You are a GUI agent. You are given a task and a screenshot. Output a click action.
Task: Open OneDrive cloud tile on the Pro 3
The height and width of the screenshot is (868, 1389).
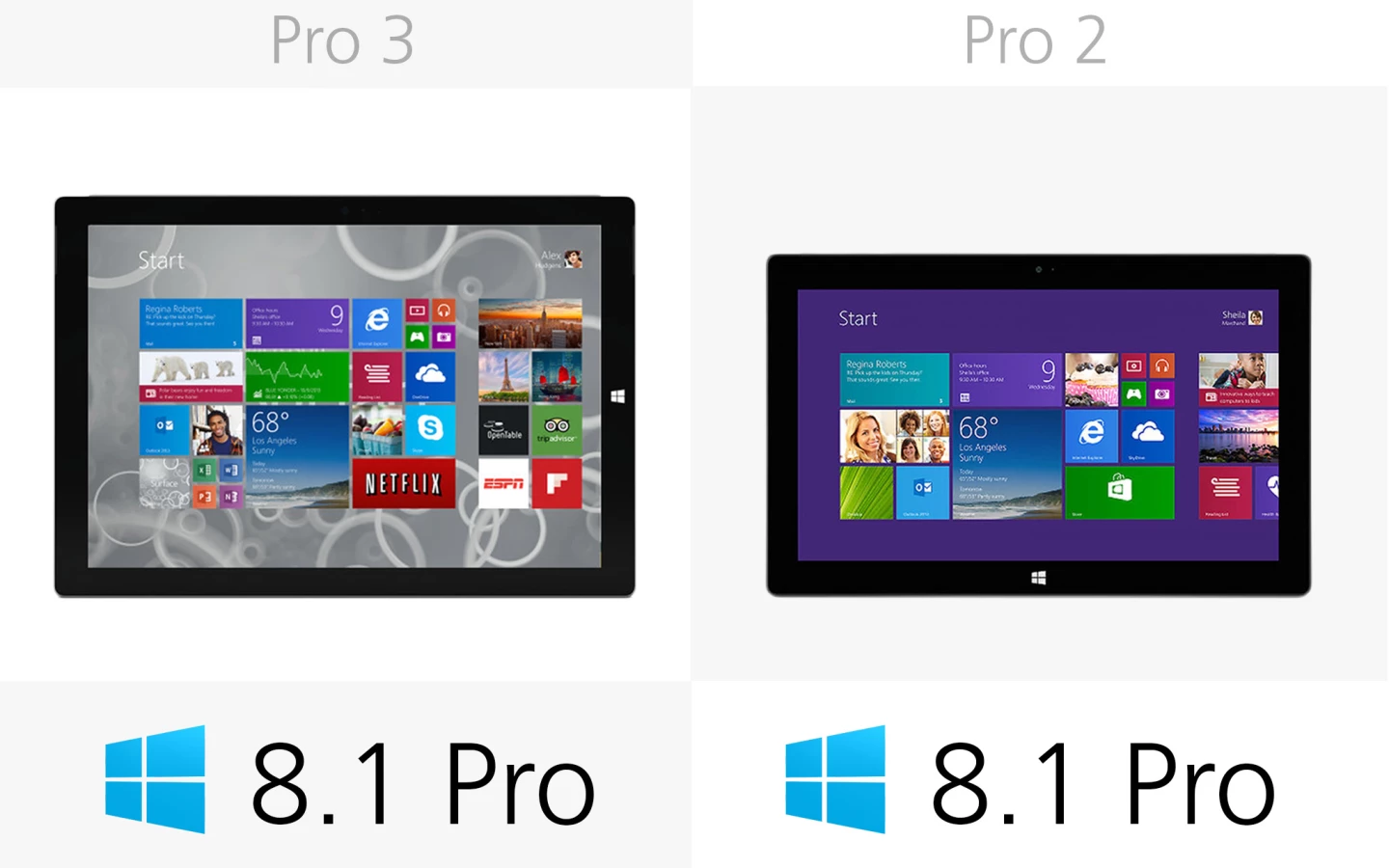click(430, 376)
